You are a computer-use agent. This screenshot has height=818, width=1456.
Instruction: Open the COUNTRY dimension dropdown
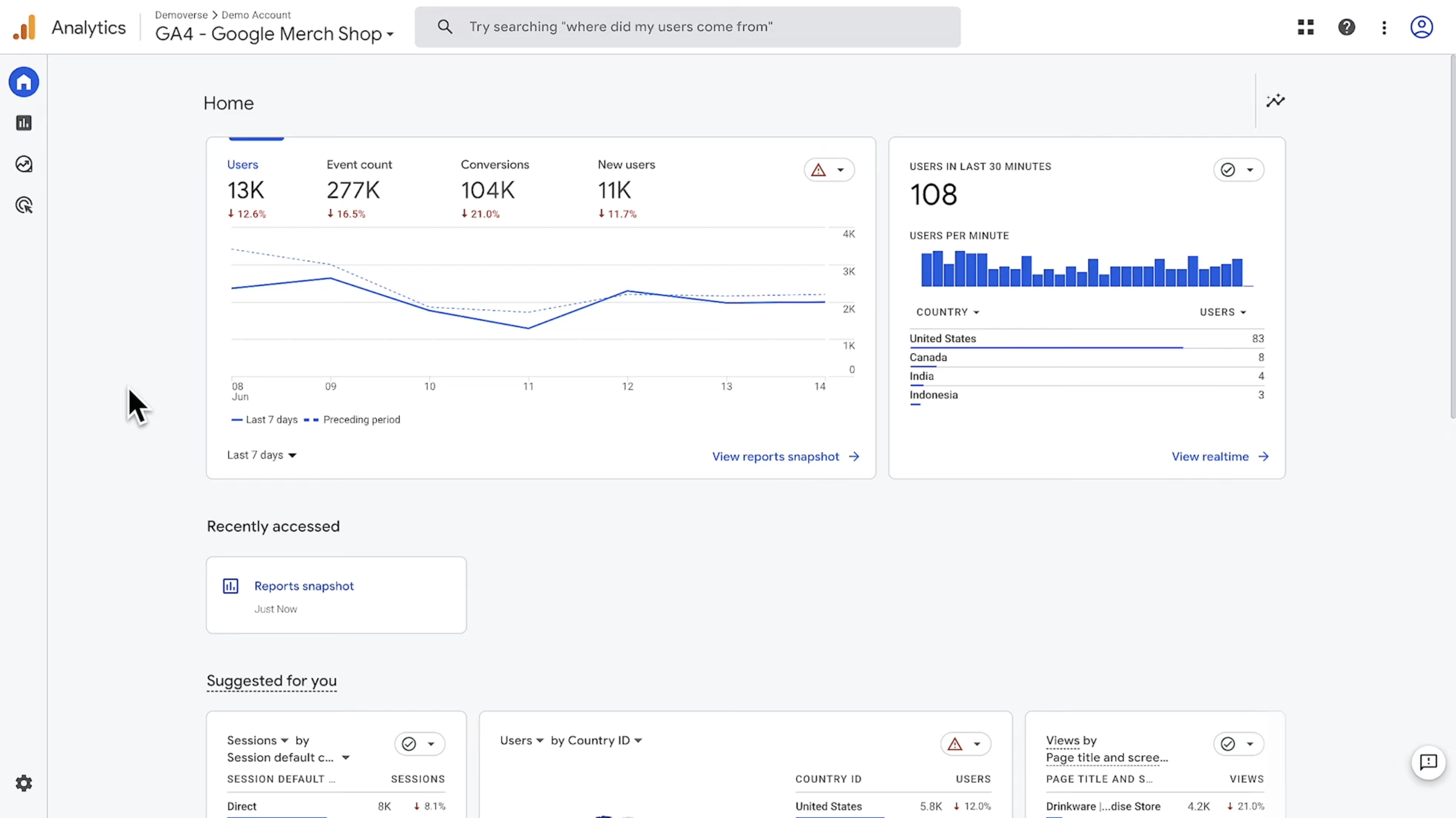[x=948, y=312]
